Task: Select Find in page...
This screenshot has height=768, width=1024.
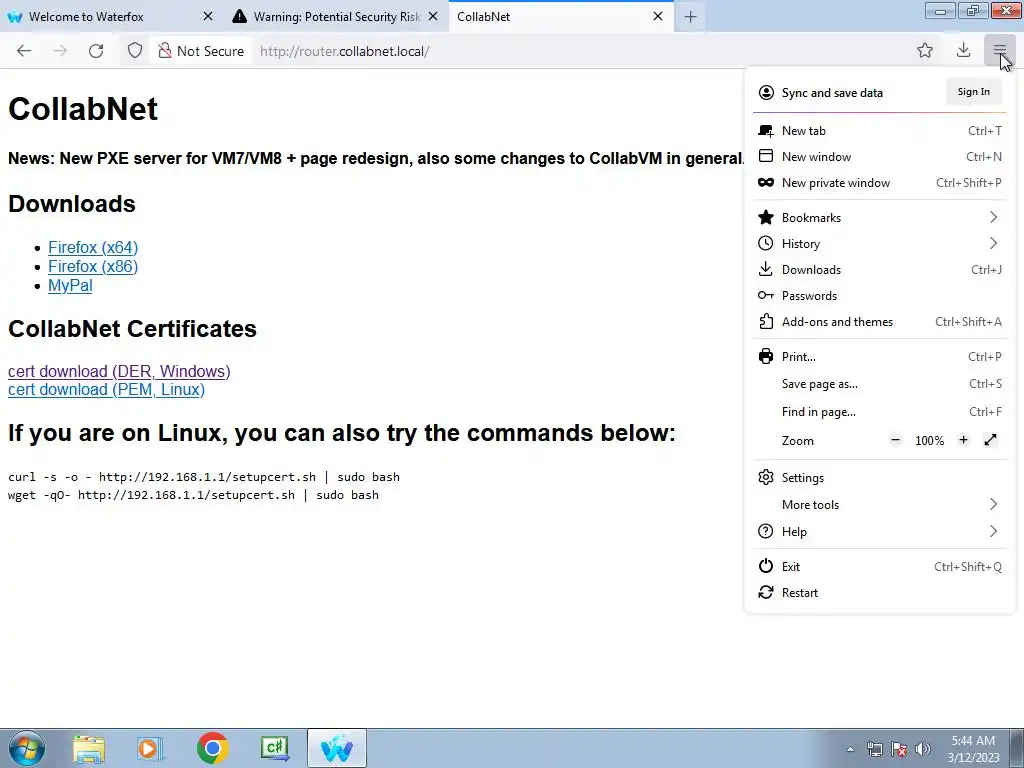Action: (x=880, y=412)
